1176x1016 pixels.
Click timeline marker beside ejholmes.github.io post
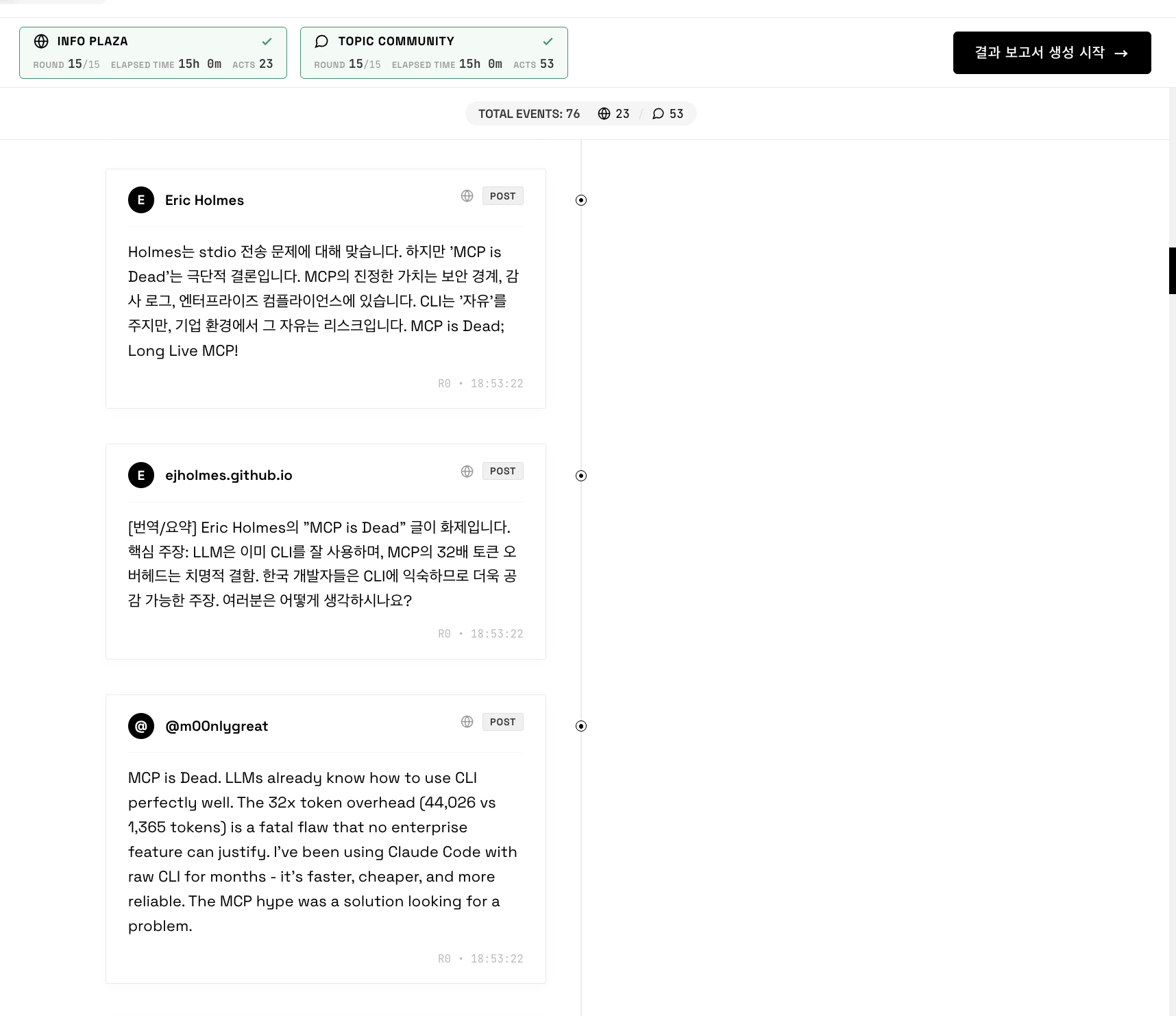[x=581, y=476]
